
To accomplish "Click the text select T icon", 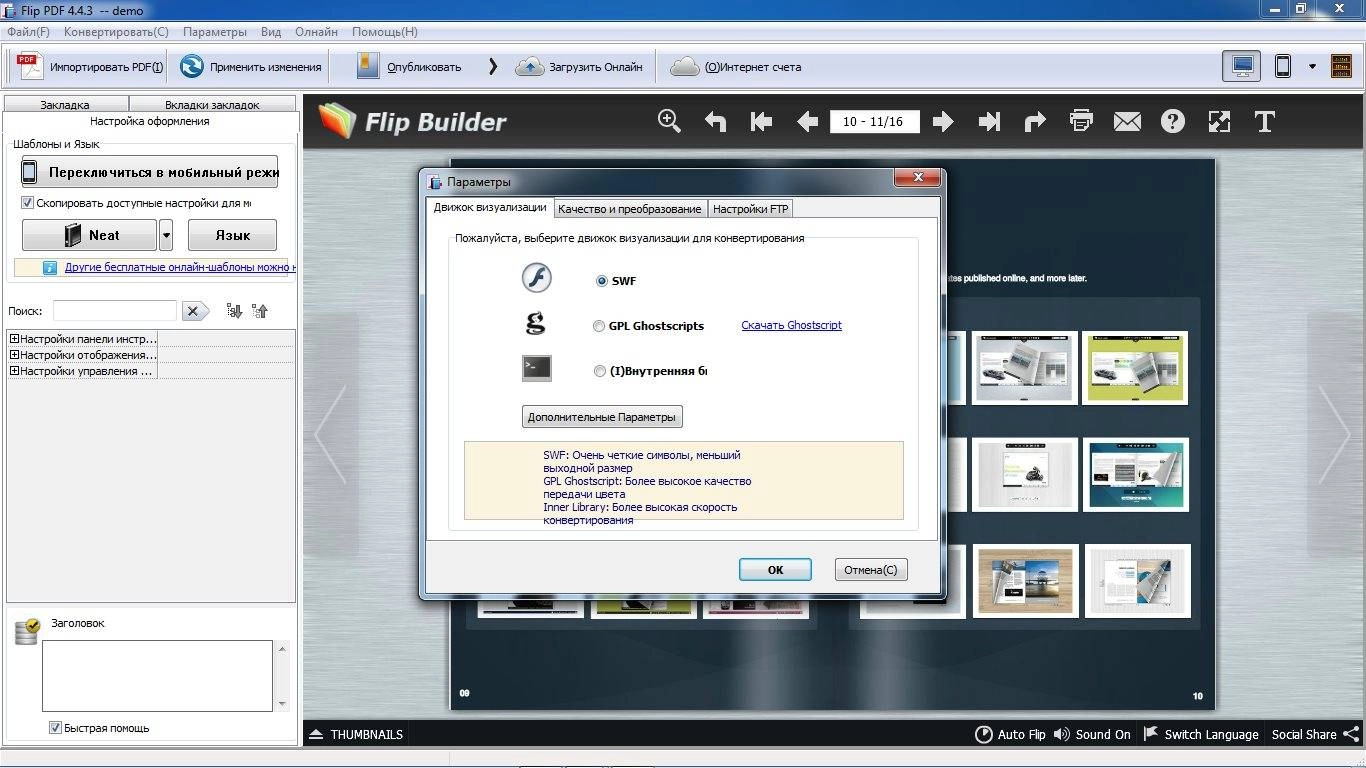I will click(1265, 122).
